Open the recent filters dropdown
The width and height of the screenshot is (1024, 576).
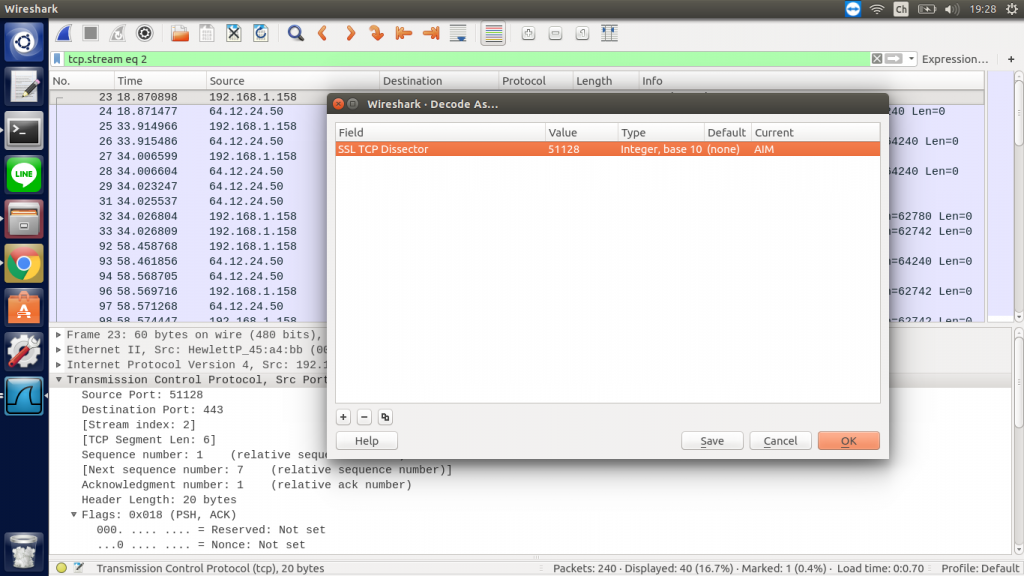coord(911,59)
